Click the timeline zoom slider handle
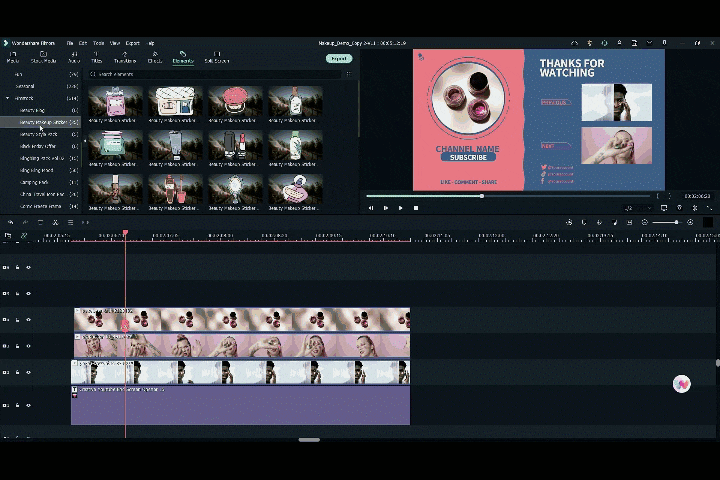The image size is (720, 480). coord(676,222)
